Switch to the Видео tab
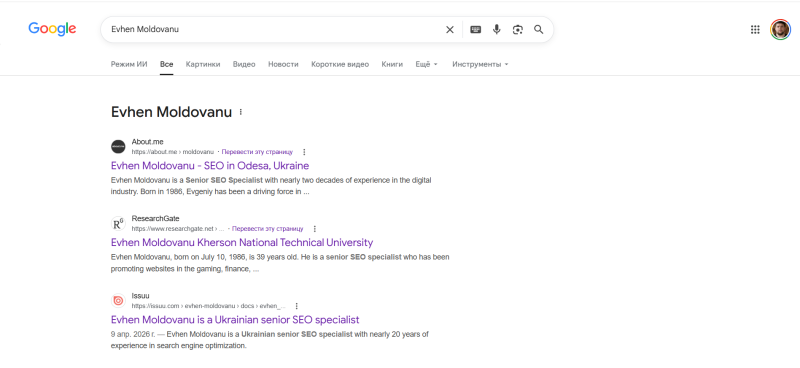800x368 pixels. pos(244,64)
